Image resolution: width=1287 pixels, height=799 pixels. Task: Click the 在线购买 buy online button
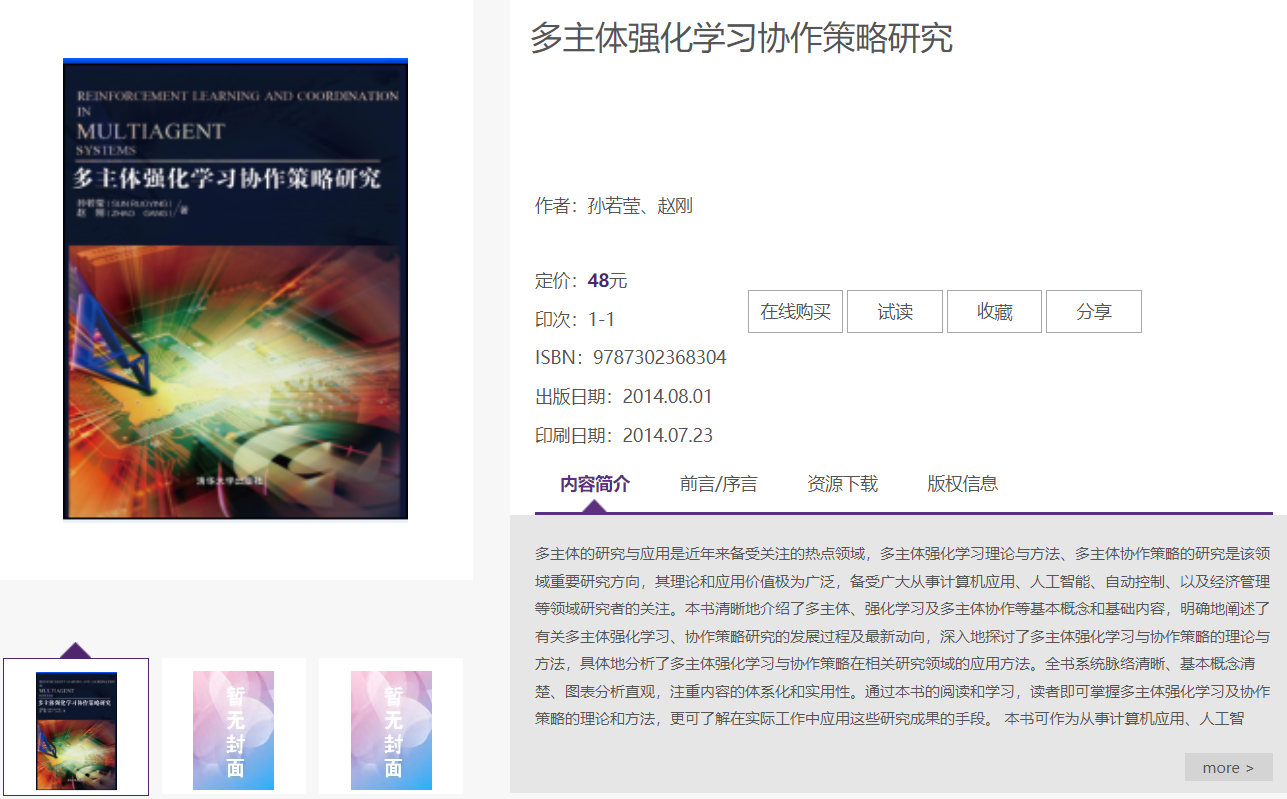(x=795, y=312)
